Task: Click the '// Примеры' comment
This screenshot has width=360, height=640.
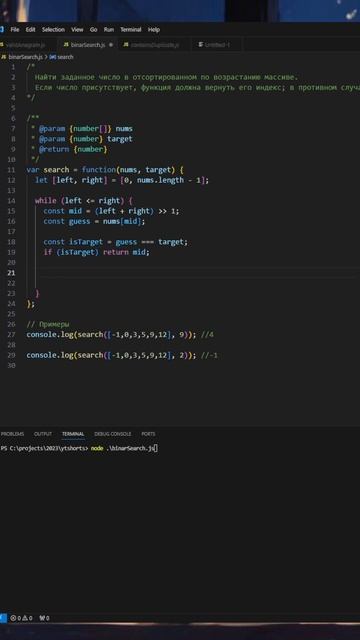Action: [48, 324]
